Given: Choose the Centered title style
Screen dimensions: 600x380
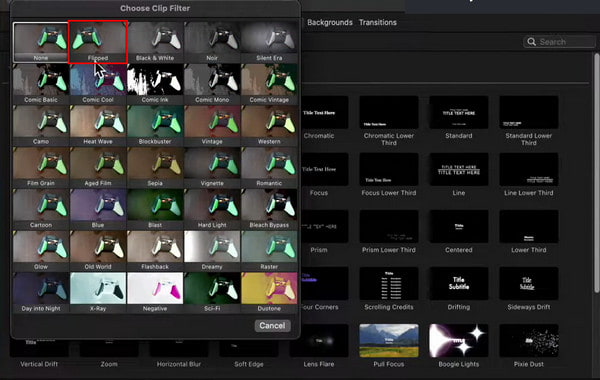Looking at the screenshot, I should [x=458, y=232].
